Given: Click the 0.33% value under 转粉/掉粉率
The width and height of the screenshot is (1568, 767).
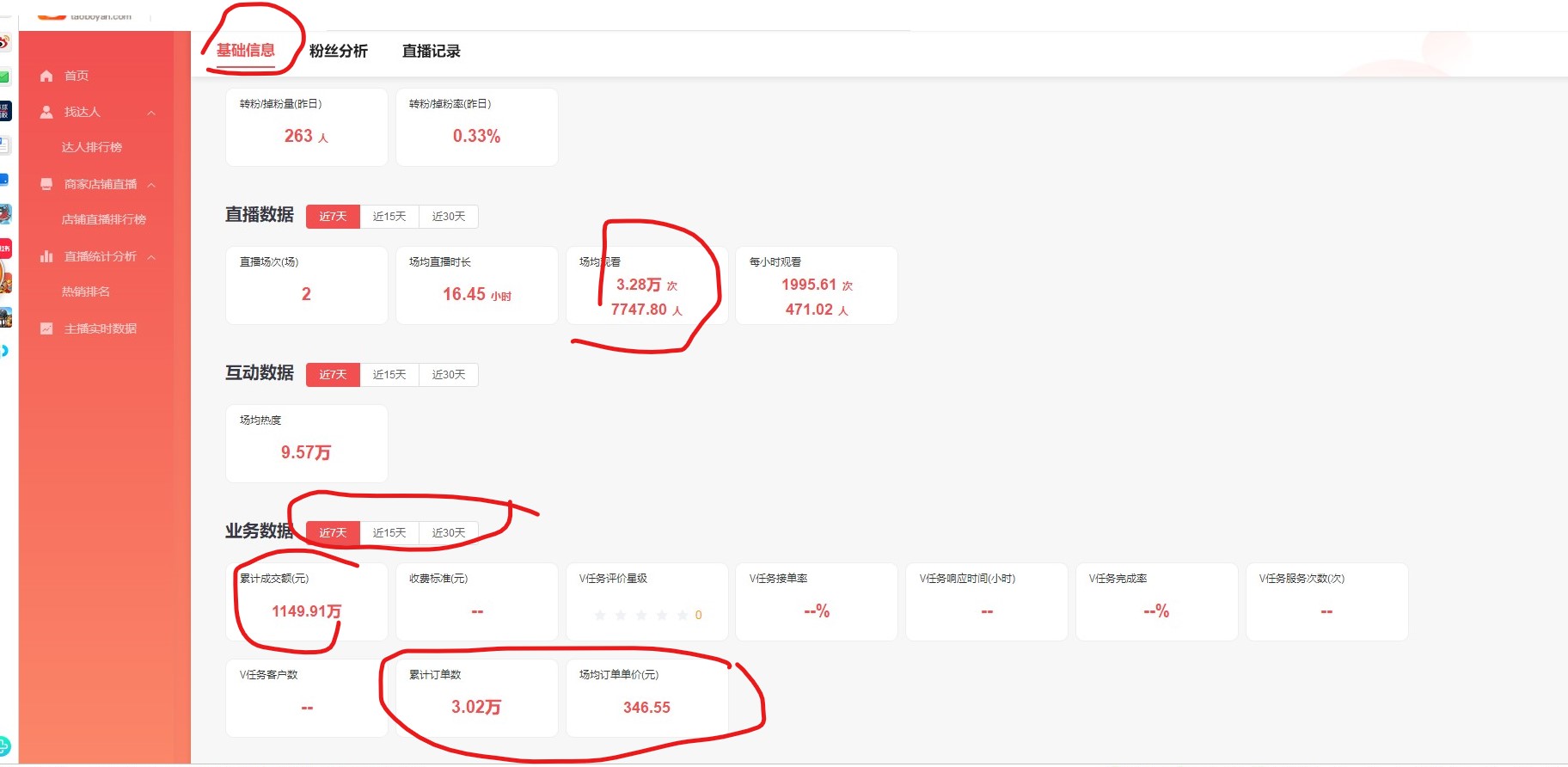Looking at the screenshot, I should [x=476, y=136].
